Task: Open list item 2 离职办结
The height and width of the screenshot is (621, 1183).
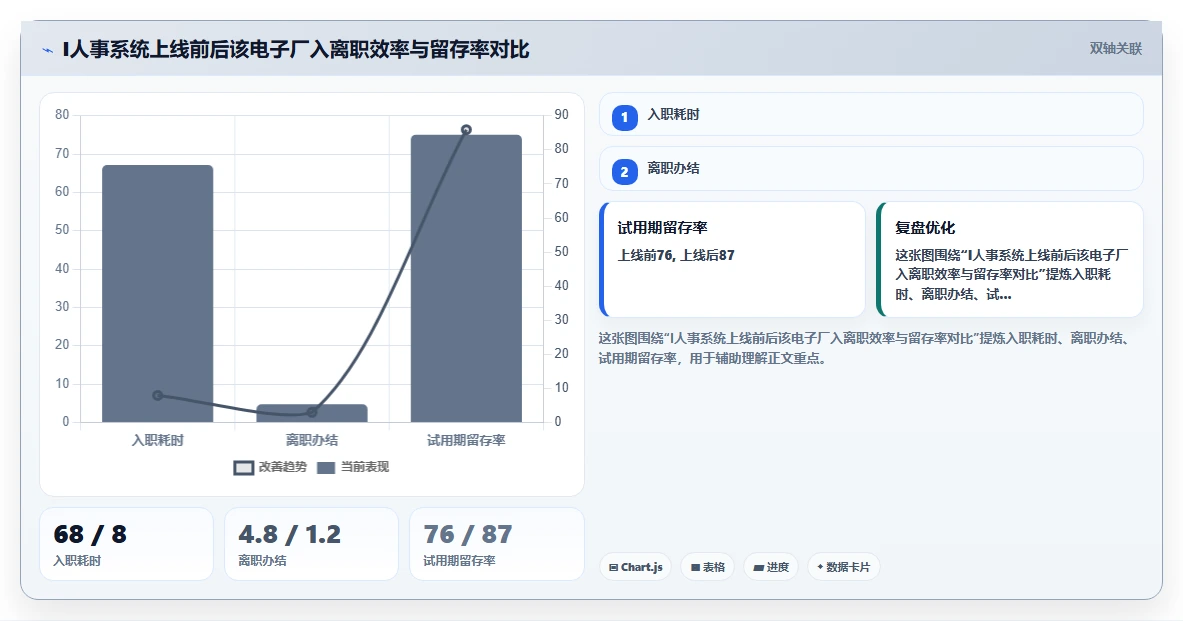Action: tap(871, 169)
